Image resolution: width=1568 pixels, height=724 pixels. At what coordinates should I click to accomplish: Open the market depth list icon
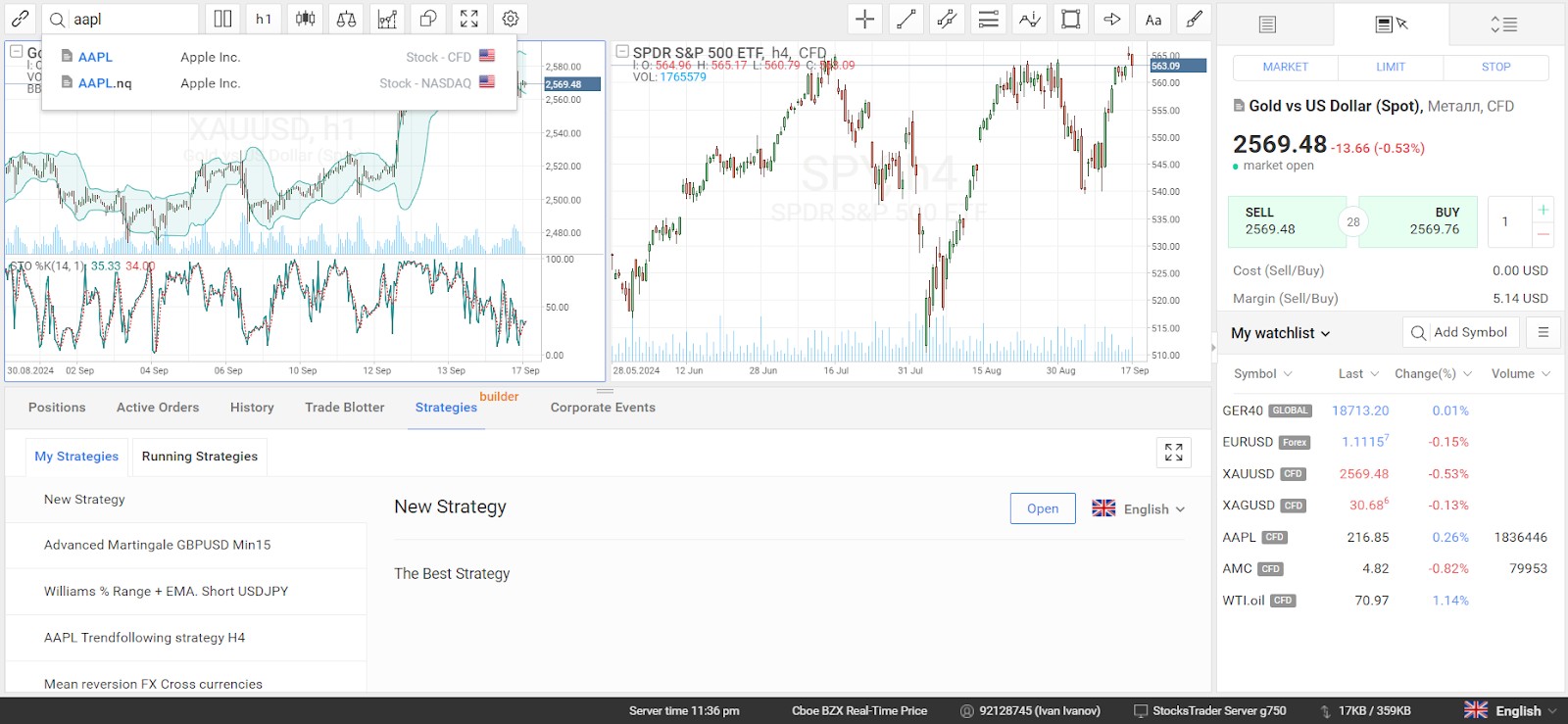tap(1503, 24)
